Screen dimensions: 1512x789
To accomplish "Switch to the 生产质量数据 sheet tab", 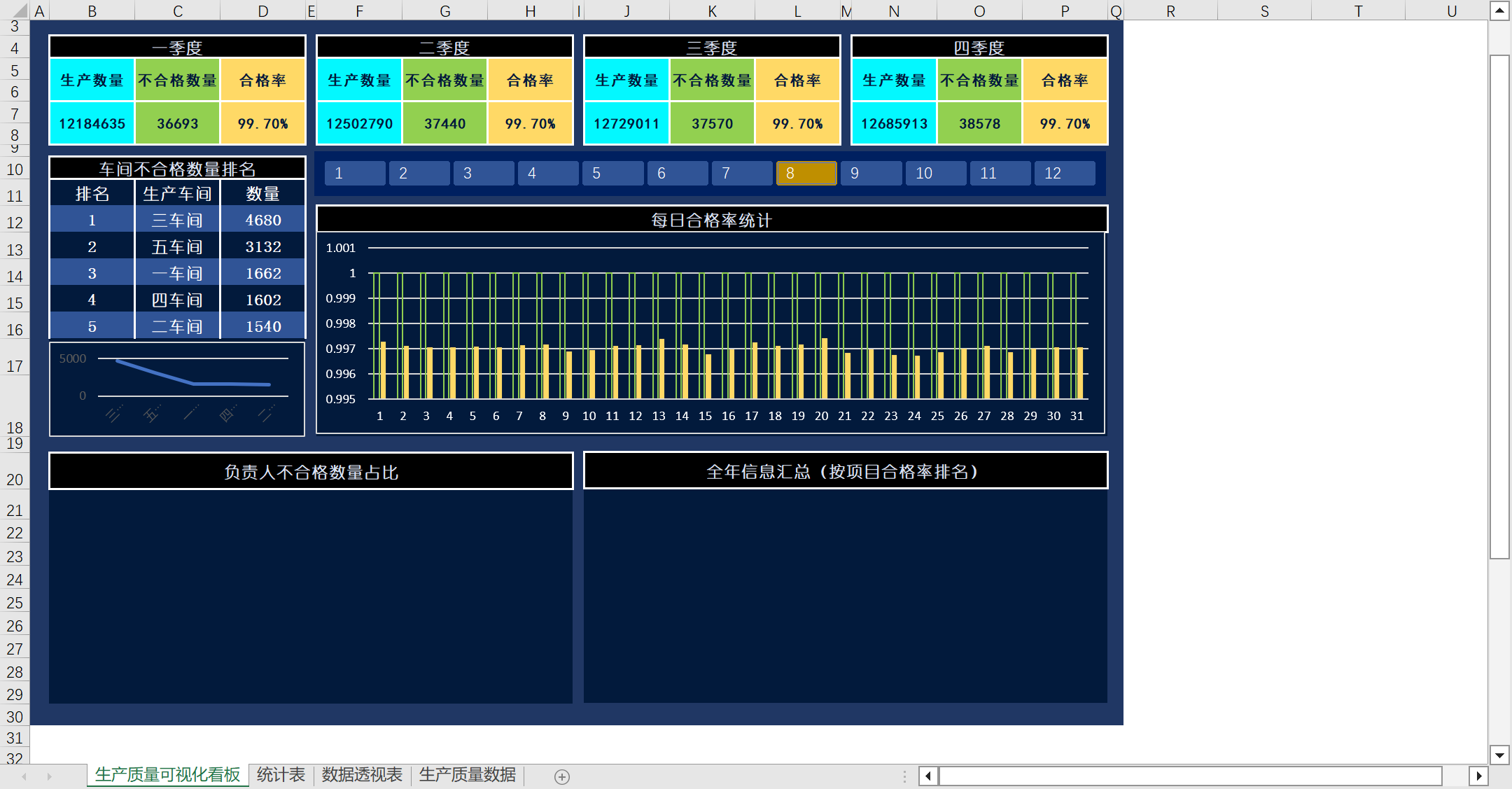I will (467, 775).
